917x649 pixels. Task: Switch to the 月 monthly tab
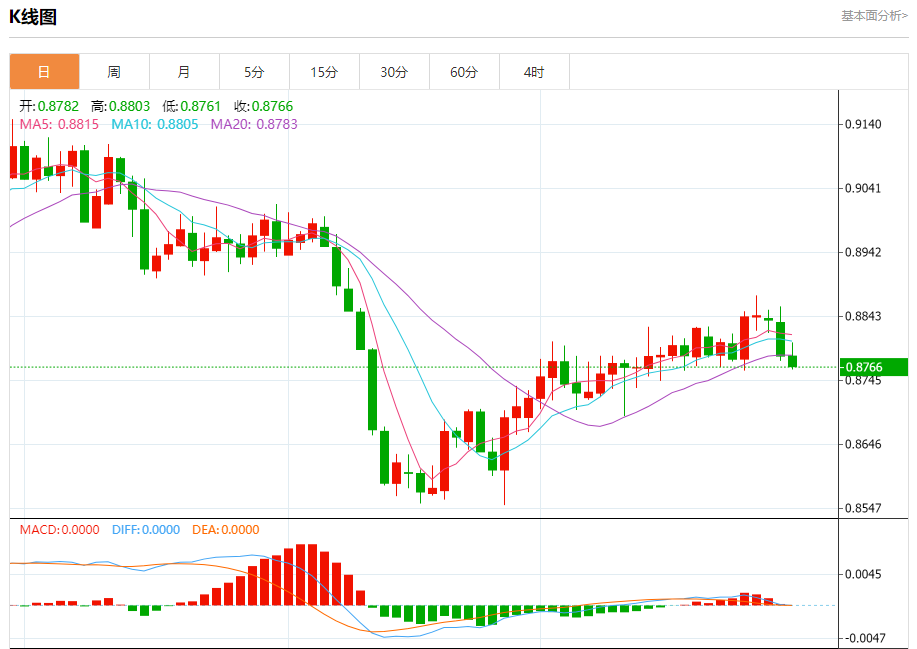pos(184,72)
